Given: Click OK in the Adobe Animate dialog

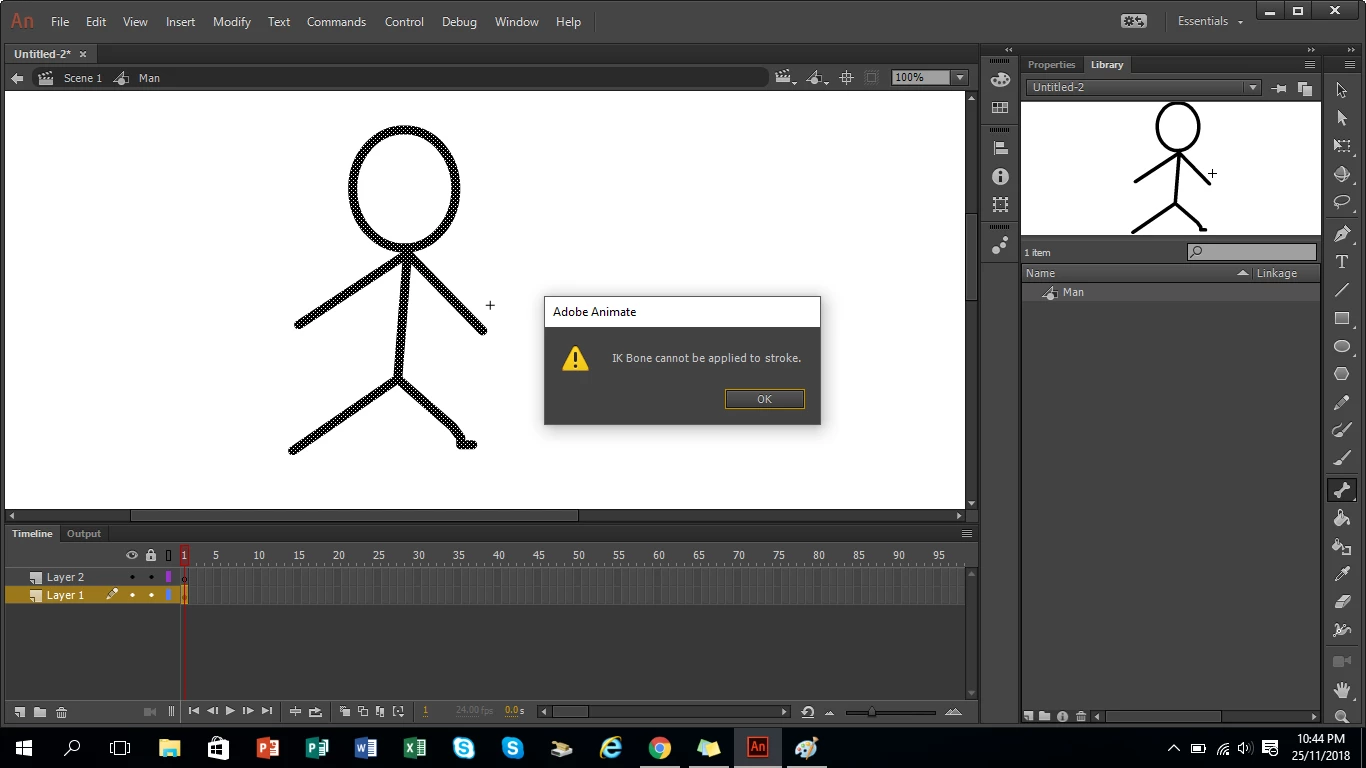Looking at the screenshot, I should (764, 399).
